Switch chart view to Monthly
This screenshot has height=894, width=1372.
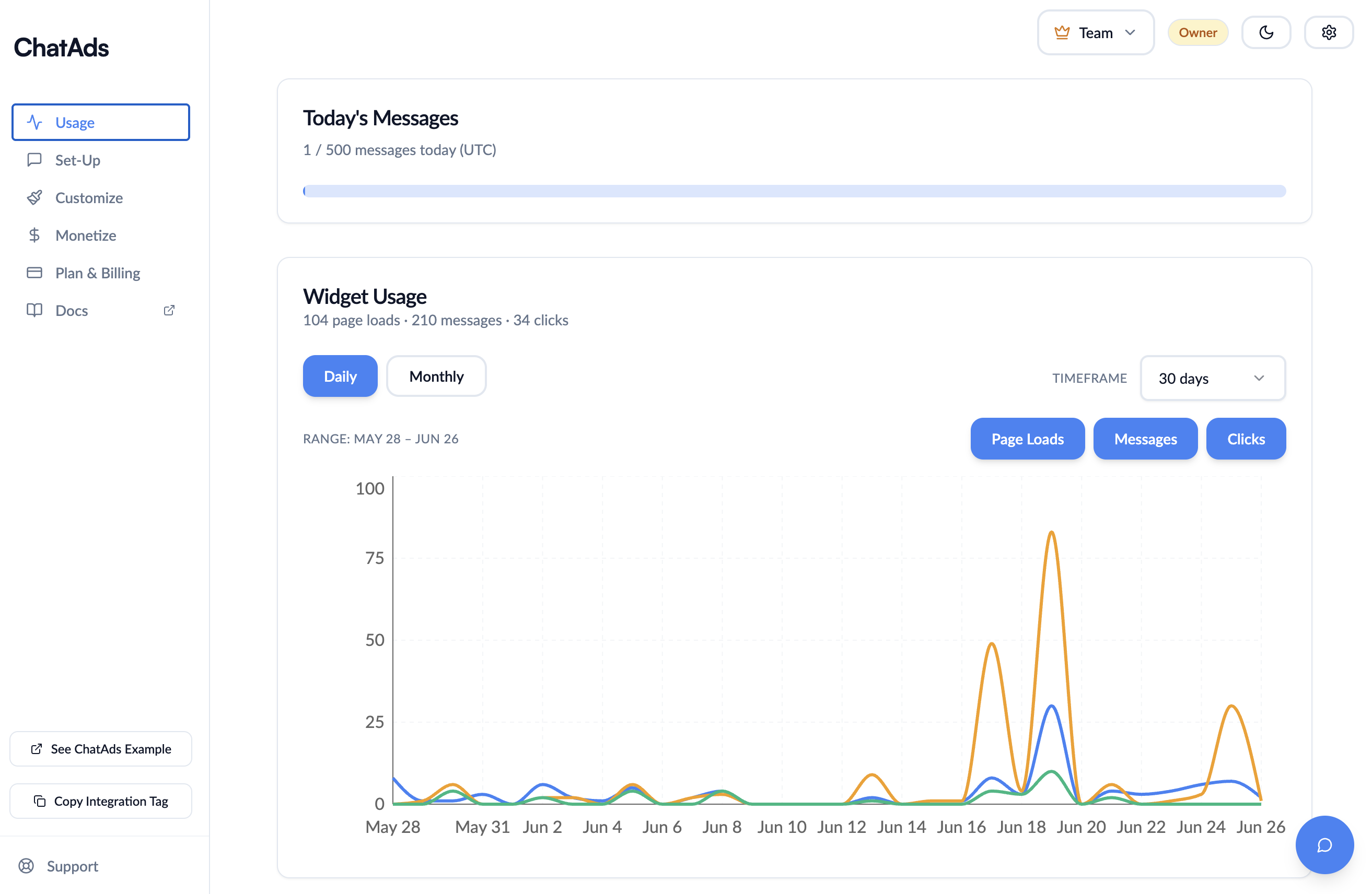coord(436,376)
